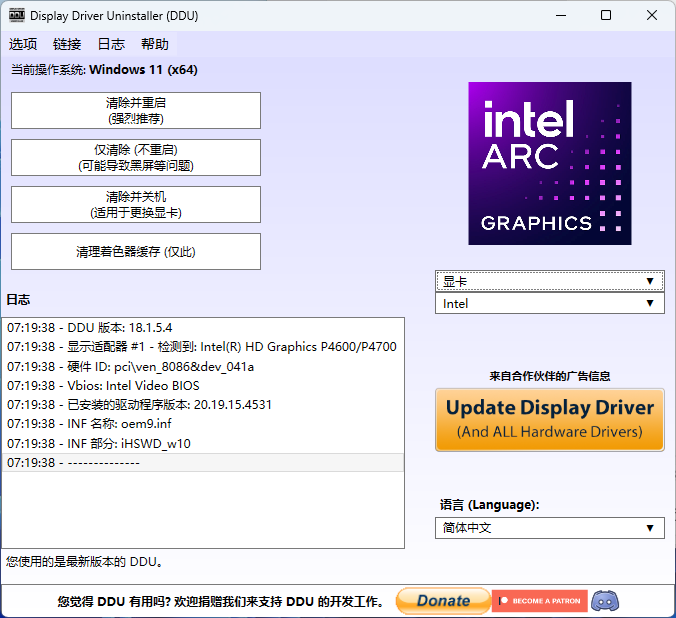Click the Donate PayPal button
Image resolution: width=676 pixels, height=618 pixels.
coord(443,601)
